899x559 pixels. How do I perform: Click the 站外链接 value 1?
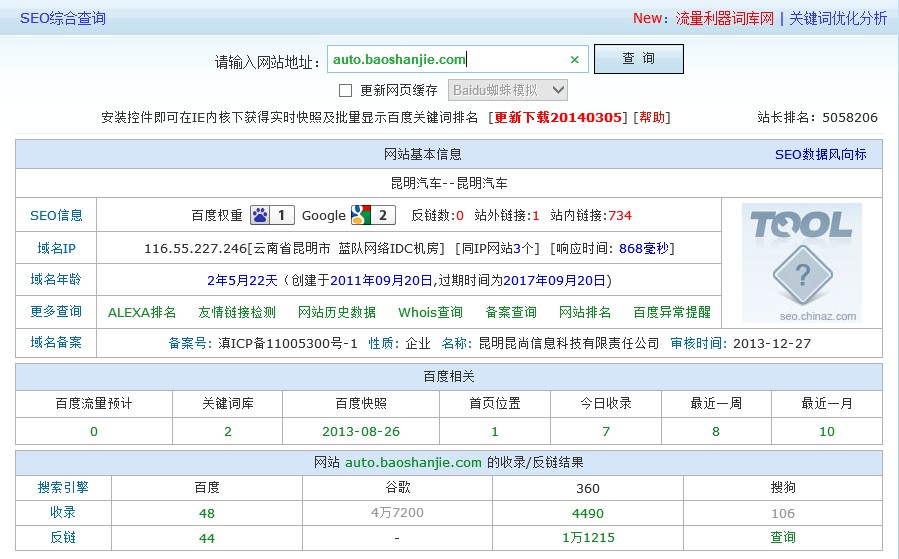click(x=536, y=216)
